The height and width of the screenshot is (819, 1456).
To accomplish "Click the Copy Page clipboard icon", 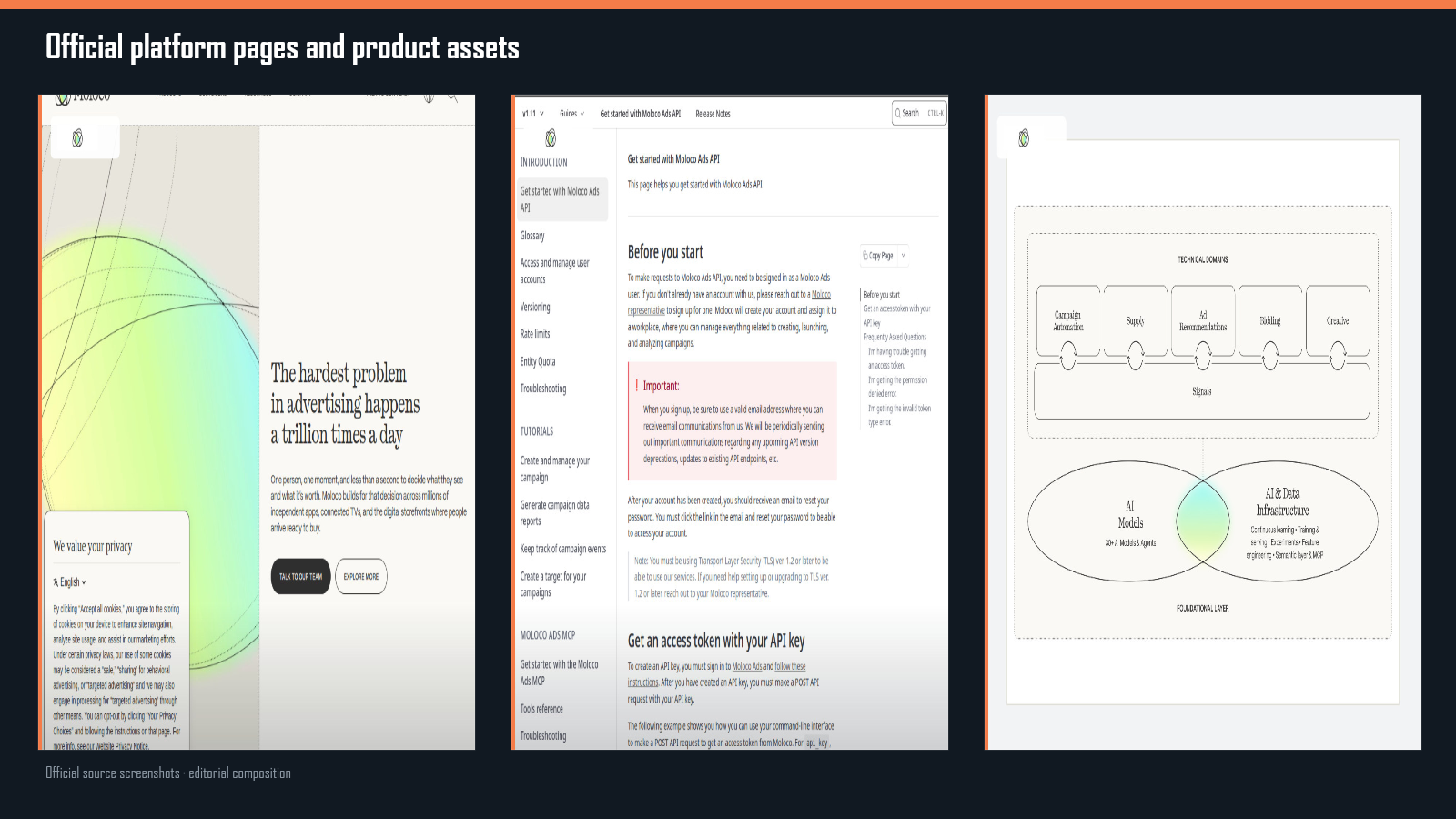I will coord(865,256).
